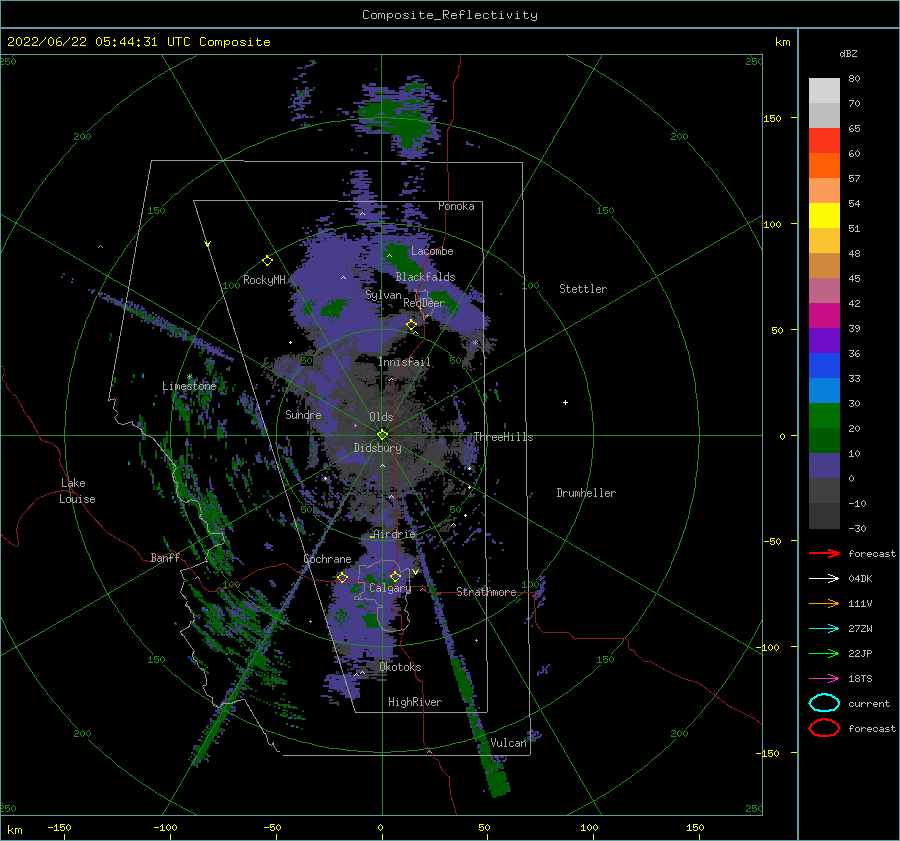
Task: Click the red forecast arrow in the legend
Action: (824, 553)
